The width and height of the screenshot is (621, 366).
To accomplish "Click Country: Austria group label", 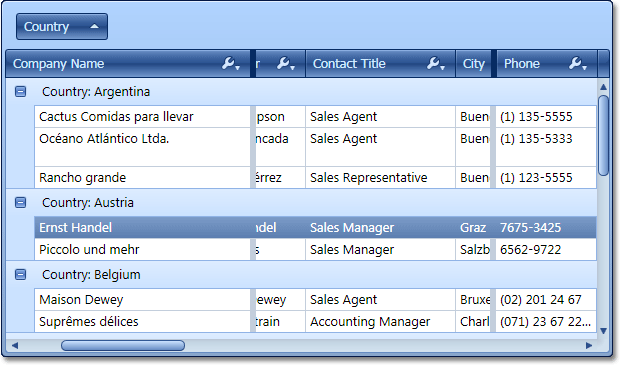I will click(88, 202).
